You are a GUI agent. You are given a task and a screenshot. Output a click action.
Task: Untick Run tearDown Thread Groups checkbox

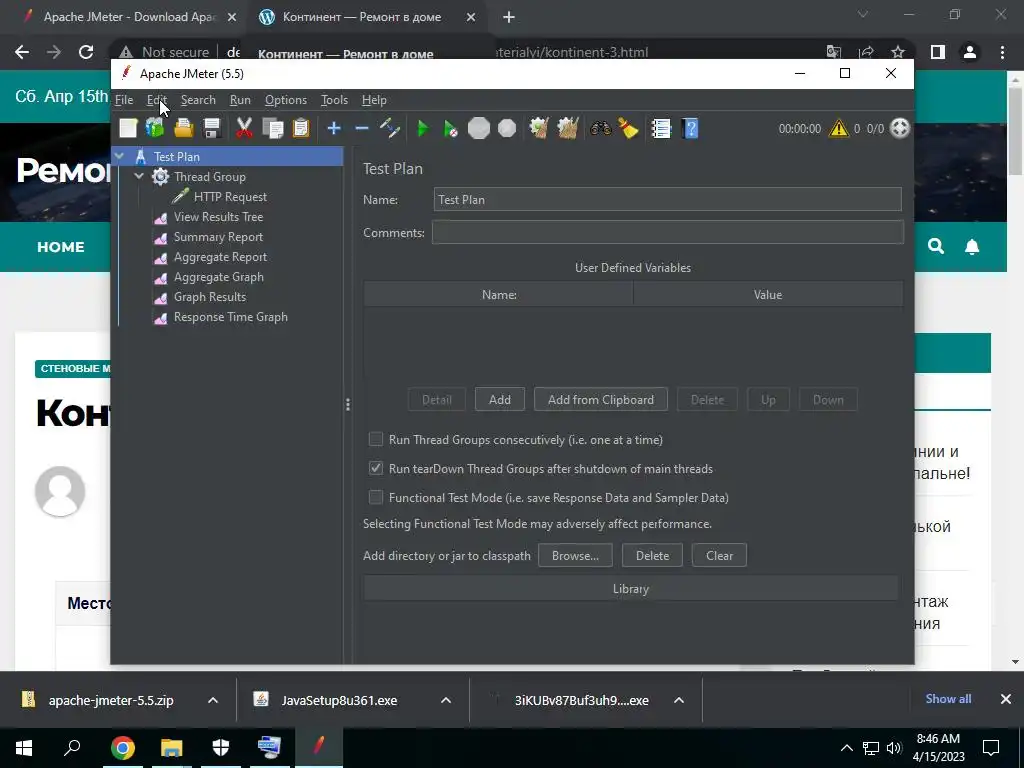pyautogui.click(x=376, y=468)
